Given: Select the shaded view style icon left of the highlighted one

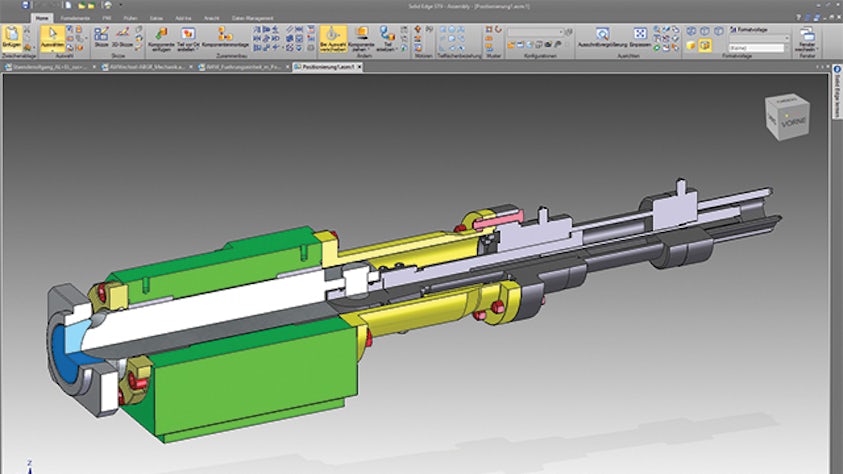Looking at the screenshot, I should [691, 46].
